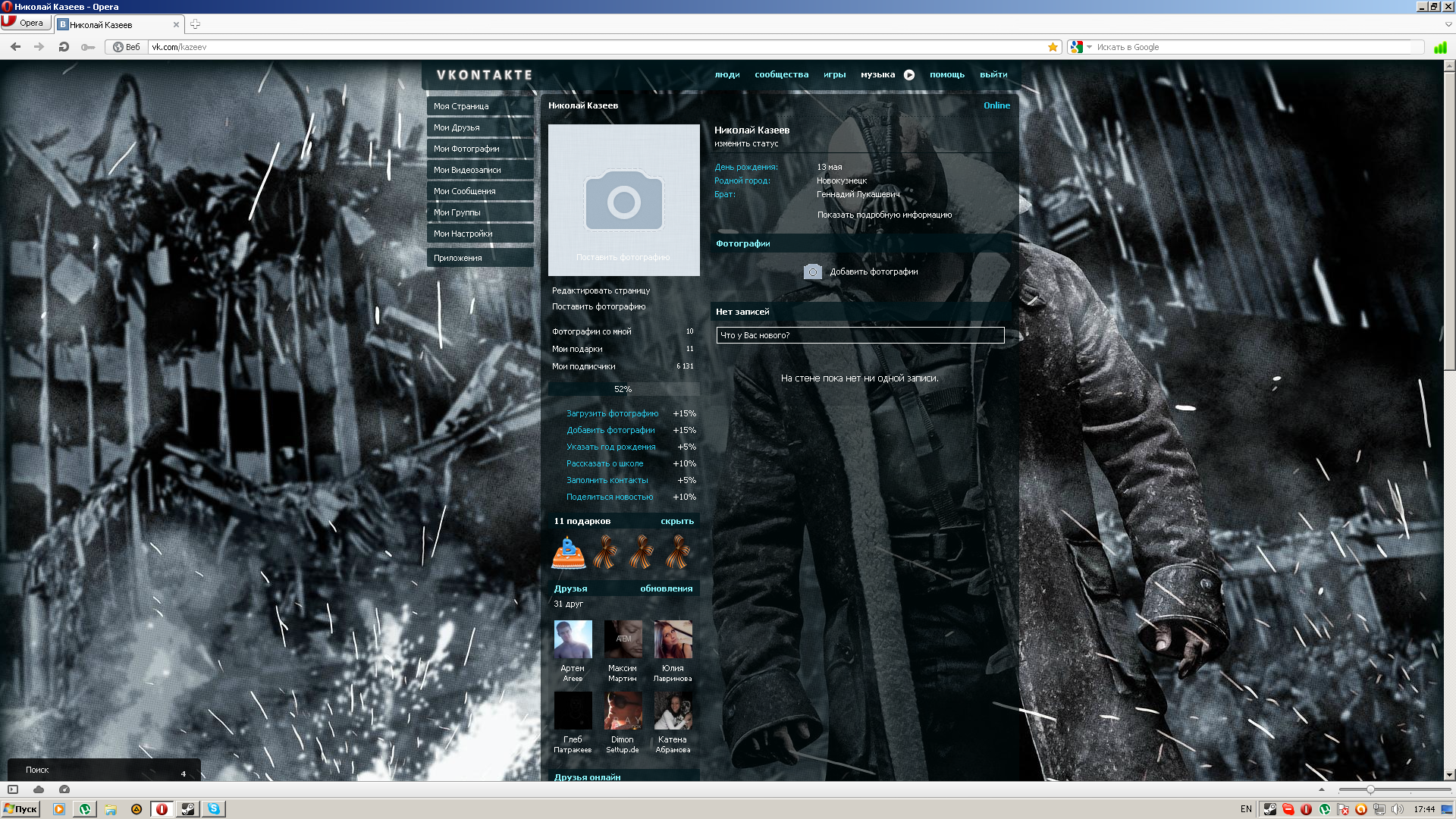The width and height of the screenshot is (1456, 819).
Task: Click Редактировать страницу link
Action: click(601, 290)
